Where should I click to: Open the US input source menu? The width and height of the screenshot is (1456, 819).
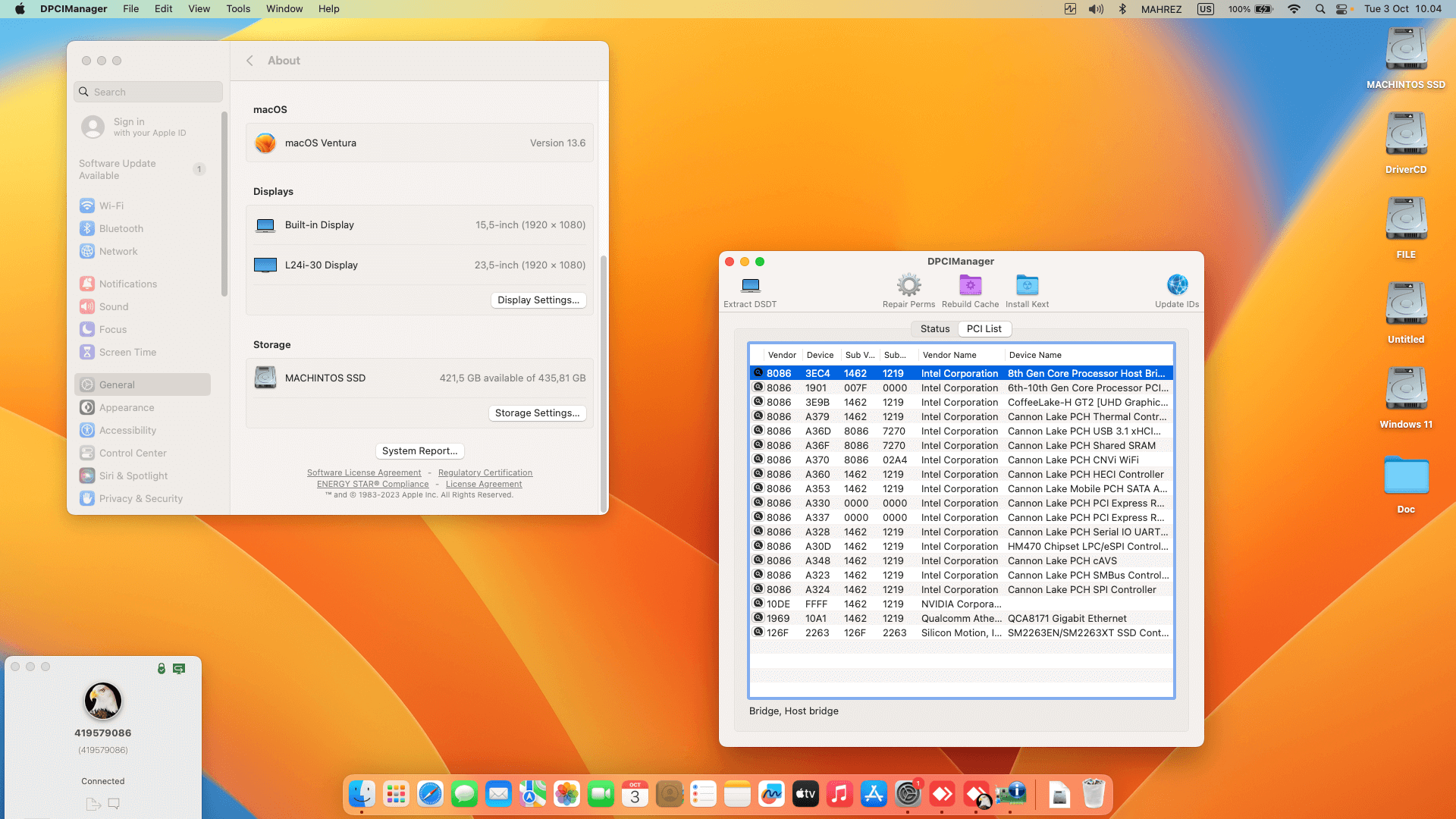1205,9
